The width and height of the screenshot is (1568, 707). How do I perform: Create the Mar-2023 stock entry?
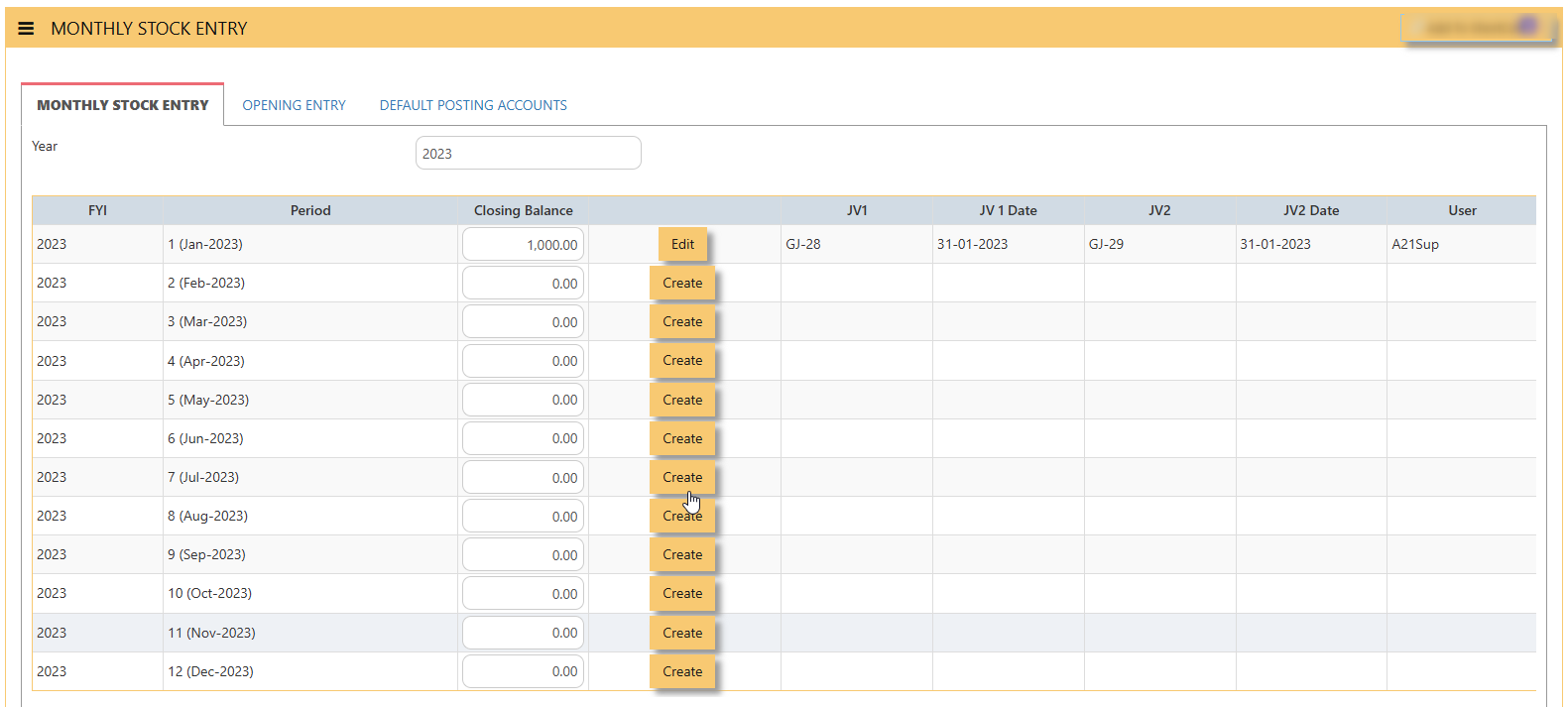(x=682, y=321)
